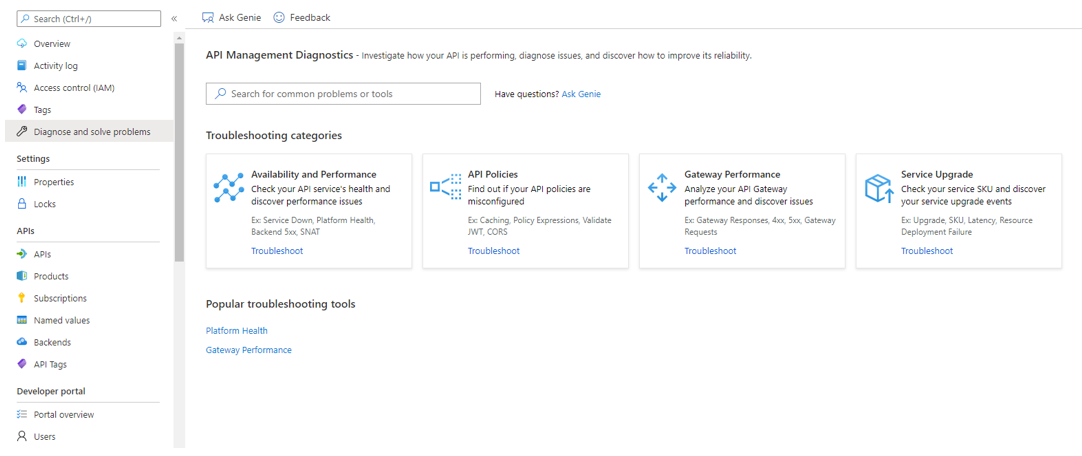Click Troubleshoot under Gateway Performance card

710,251
